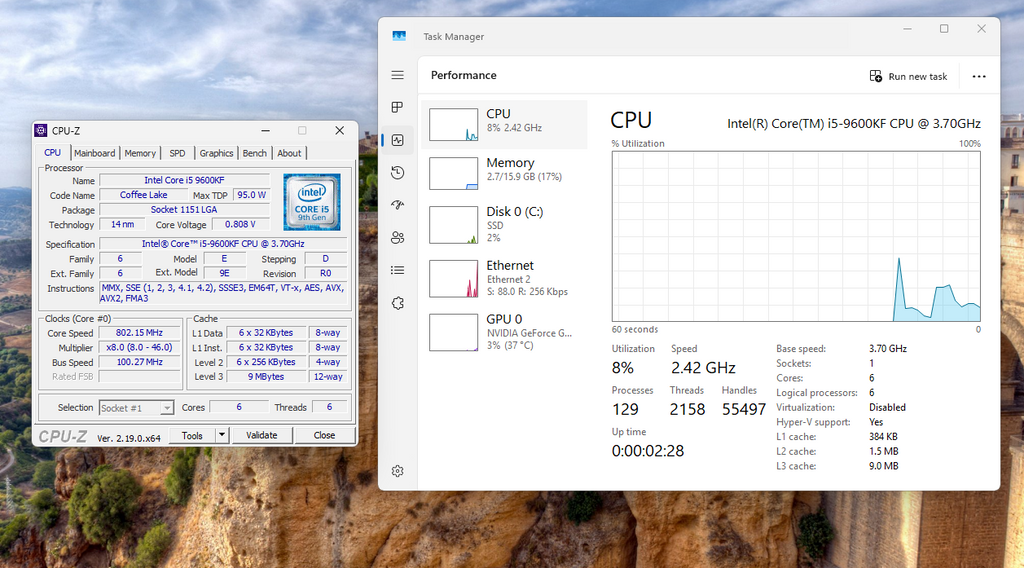Click Core Speed value 802.15 MHz
The image size is (1024, 568).
point(139,333)
